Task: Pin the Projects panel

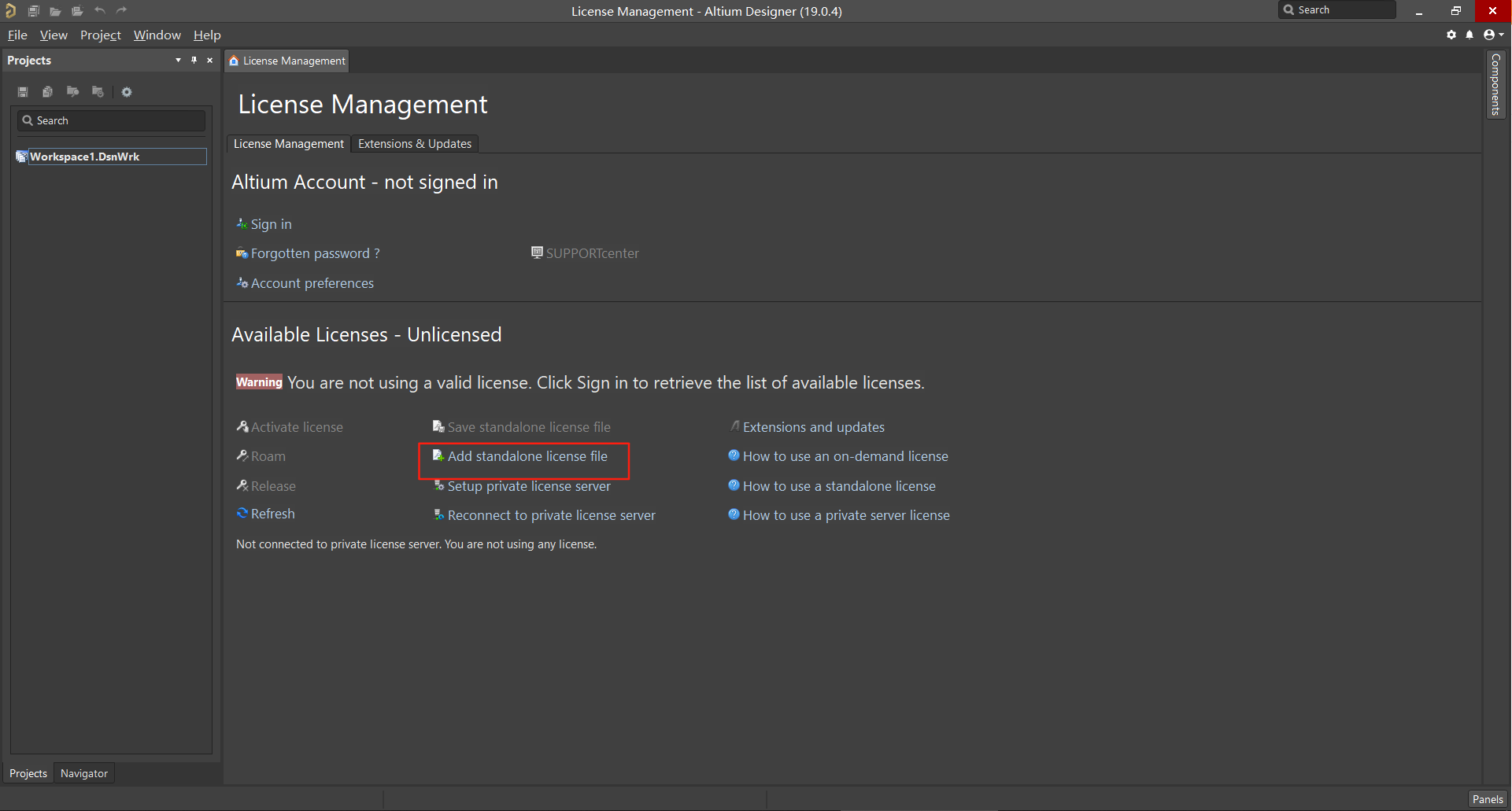Action: coord(194,60)
